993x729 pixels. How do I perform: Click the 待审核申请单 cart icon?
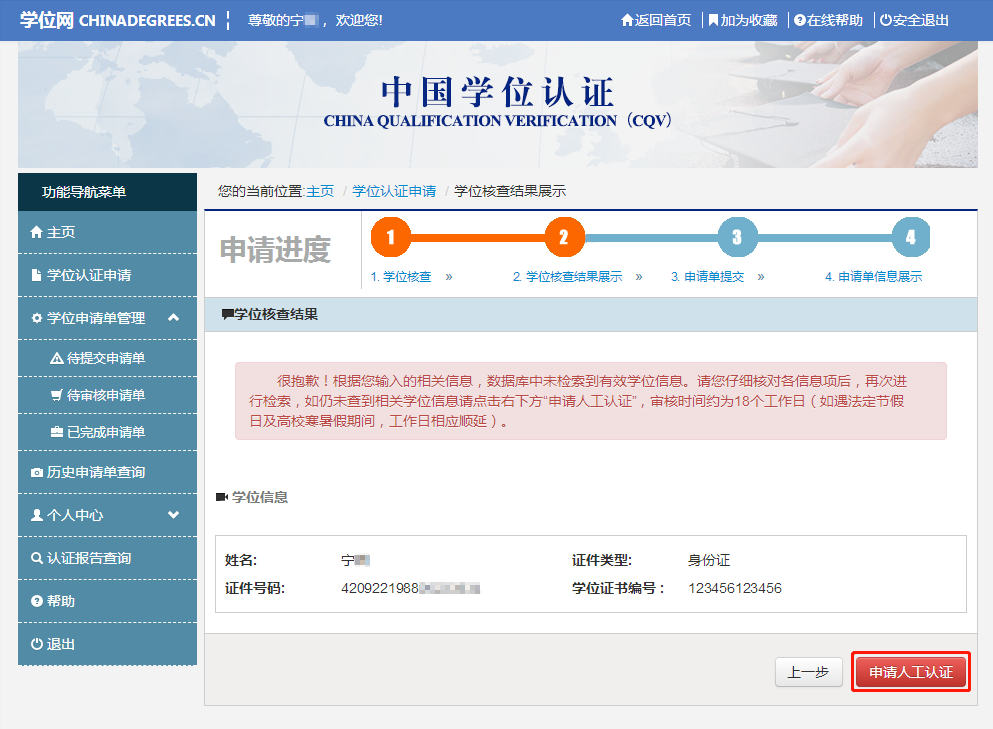tap(56, 395)
